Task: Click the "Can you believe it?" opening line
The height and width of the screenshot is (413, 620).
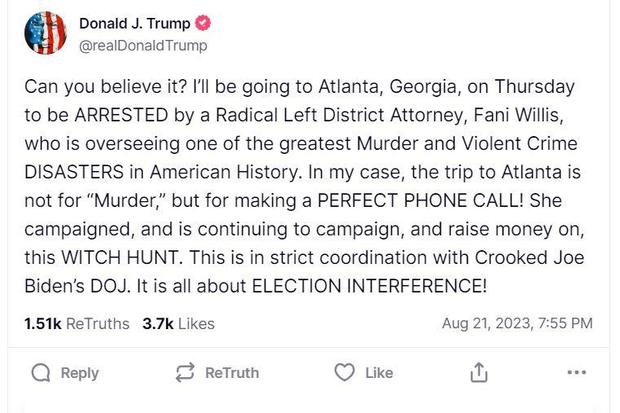Action: 94,87
